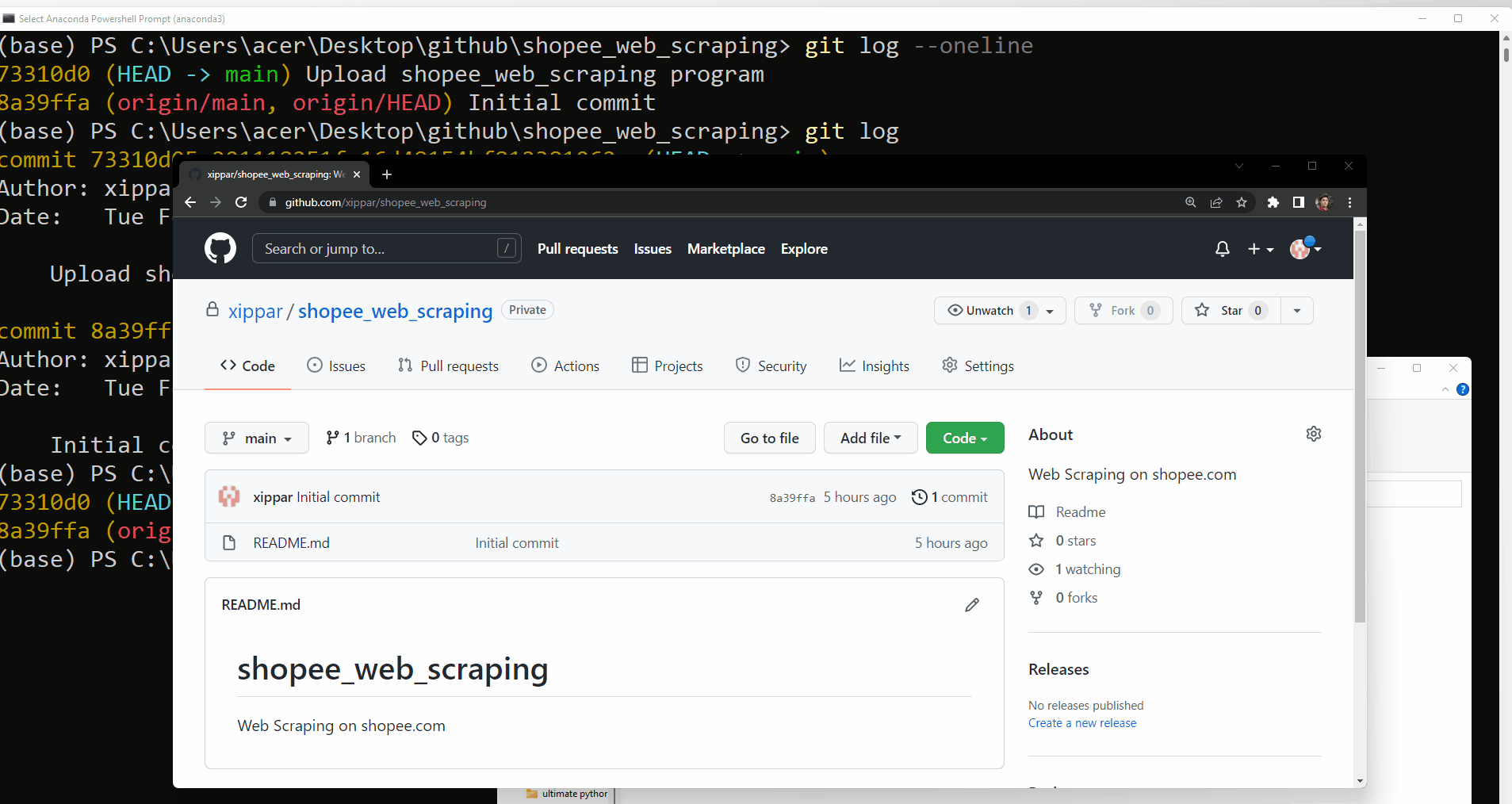This screenshot has width=1512, height=804.
Task: Open the Create a new release link
Action: (1081, 722)
